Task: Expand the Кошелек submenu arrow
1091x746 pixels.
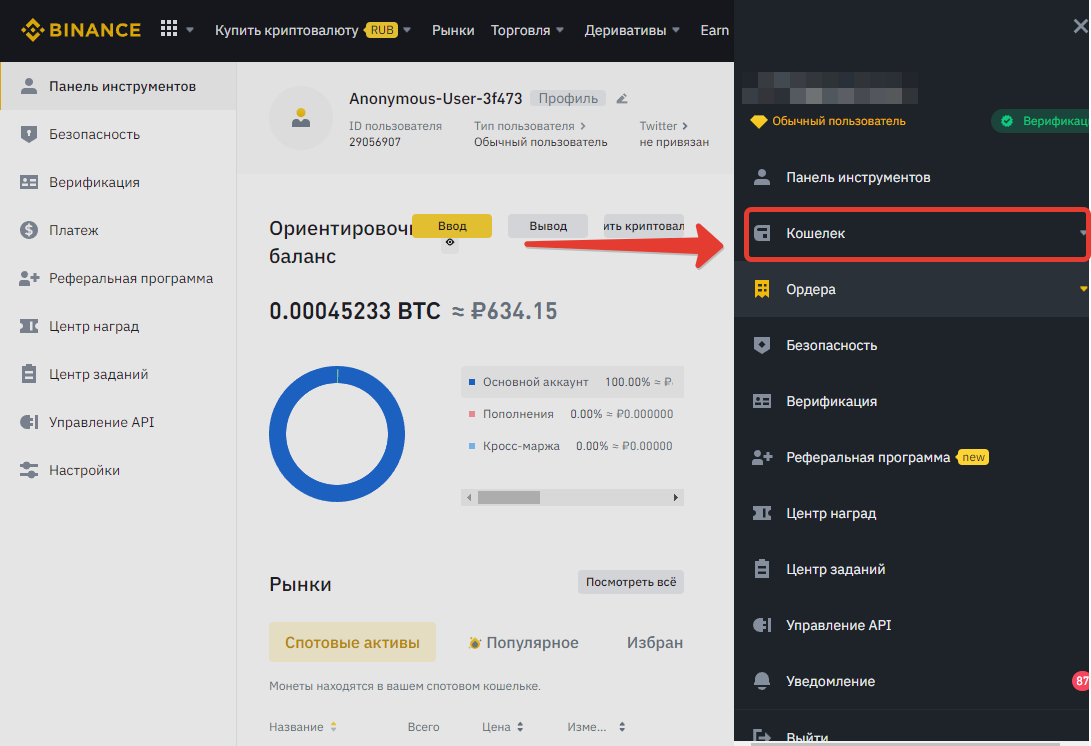Action: (1084, 233)
